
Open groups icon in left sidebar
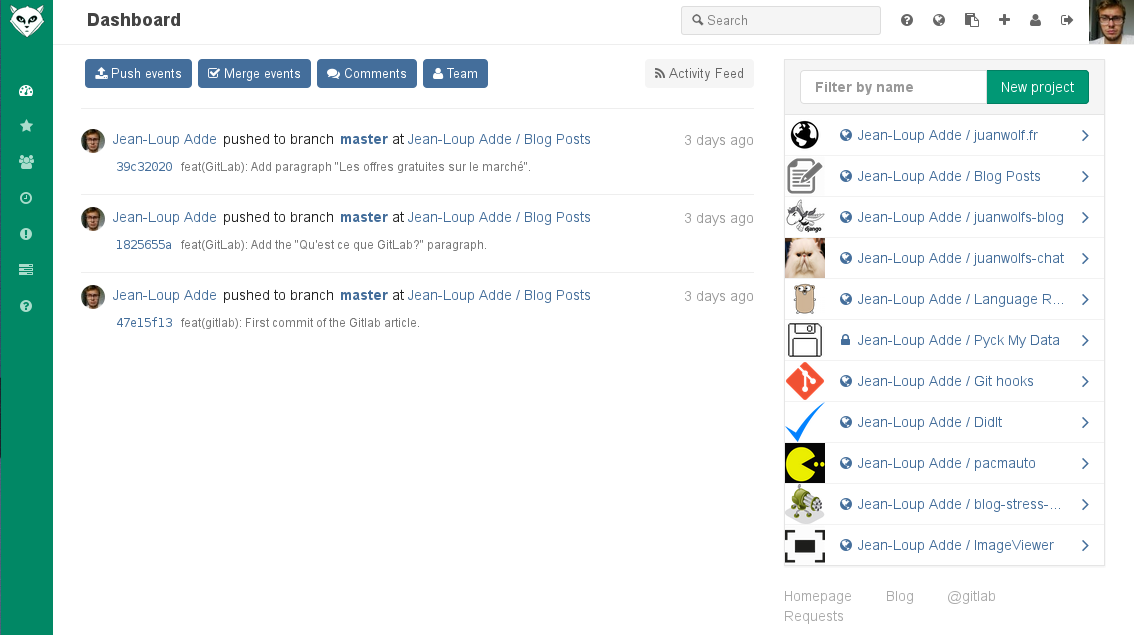pyautogui.click(x=26, y=162)
